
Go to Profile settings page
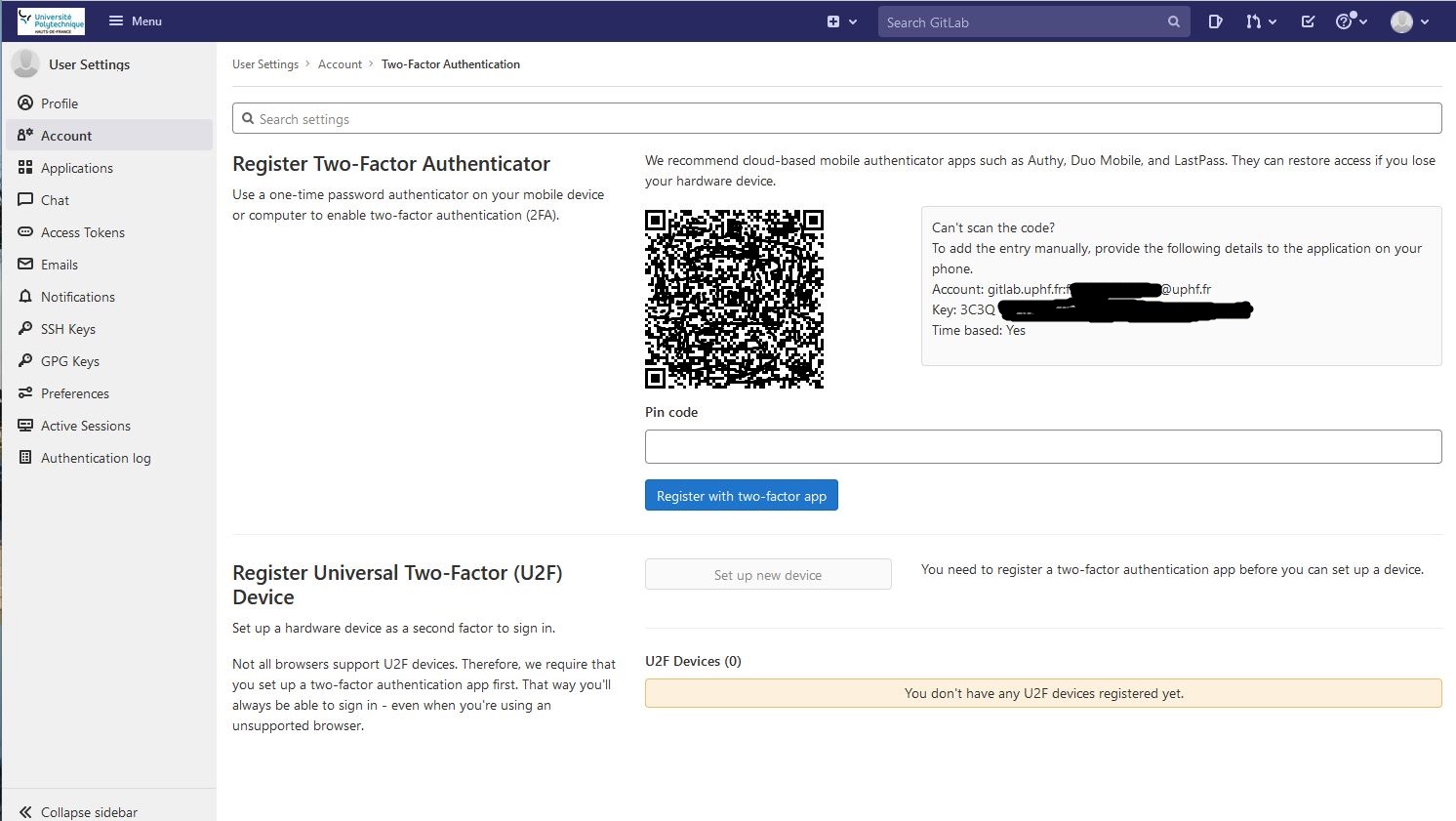pos(109,103)
